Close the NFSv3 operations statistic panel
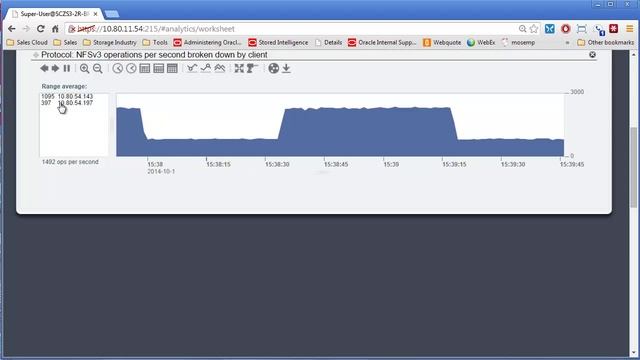Screen dimensions: 640x360 pyautogui.click(x=592, y=55)
